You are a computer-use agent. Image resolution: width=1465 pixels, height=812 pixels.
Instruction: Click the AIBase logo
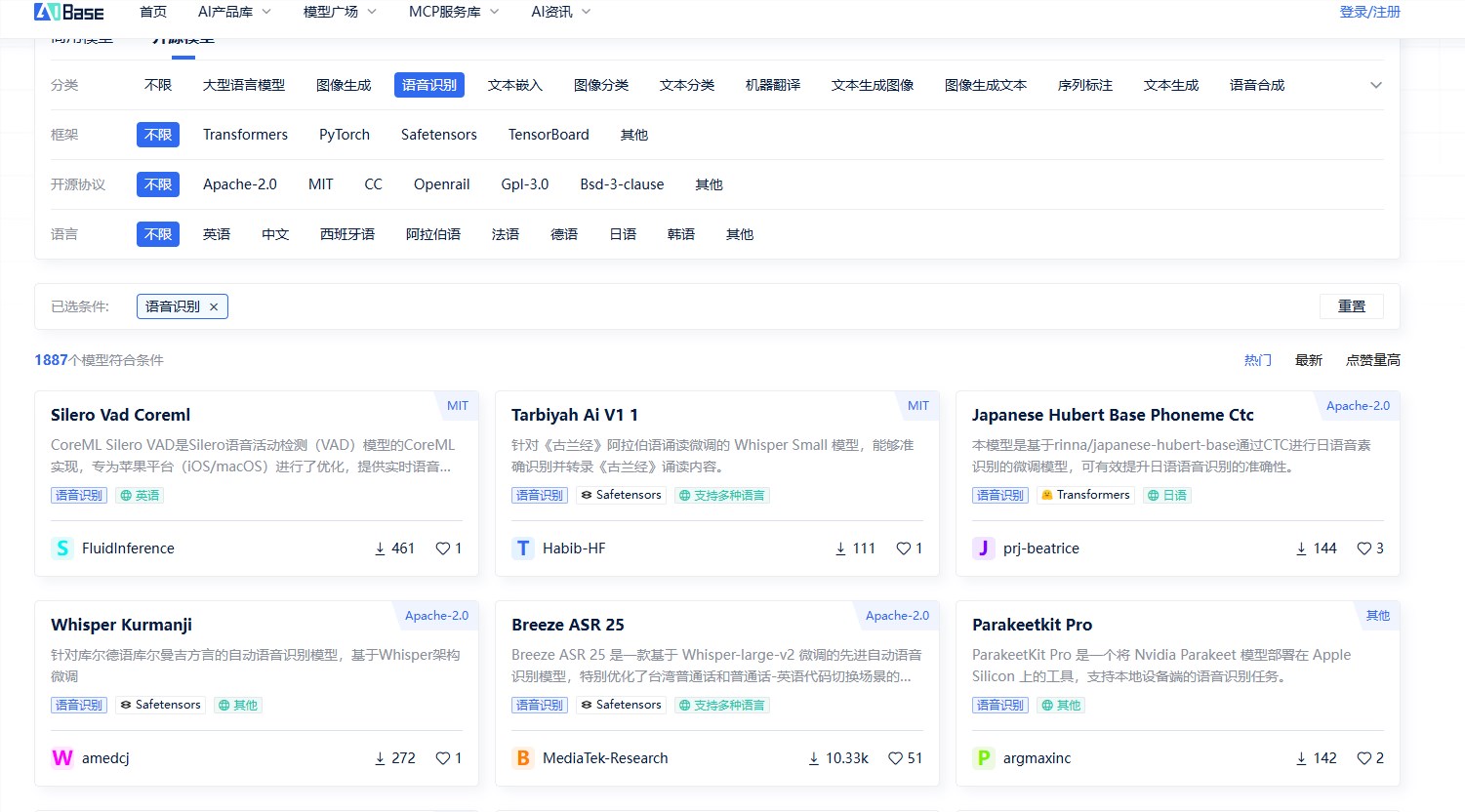click(68, 12)
